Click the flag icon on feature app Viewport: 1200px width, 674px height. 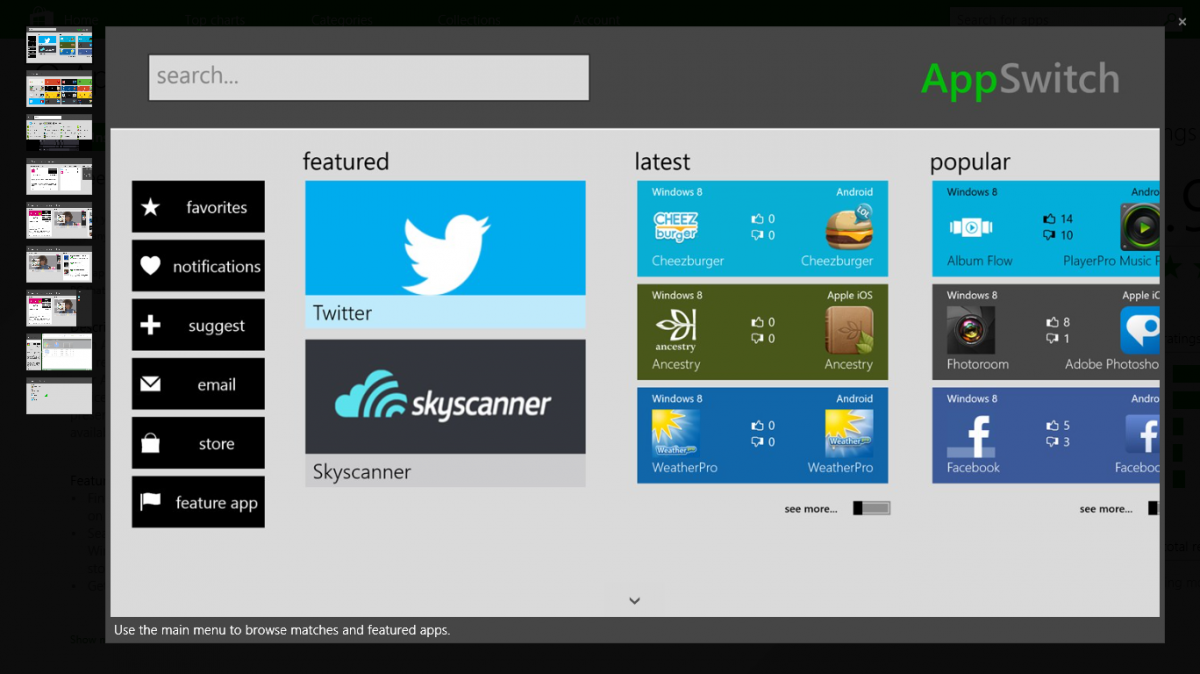point(150,502)
